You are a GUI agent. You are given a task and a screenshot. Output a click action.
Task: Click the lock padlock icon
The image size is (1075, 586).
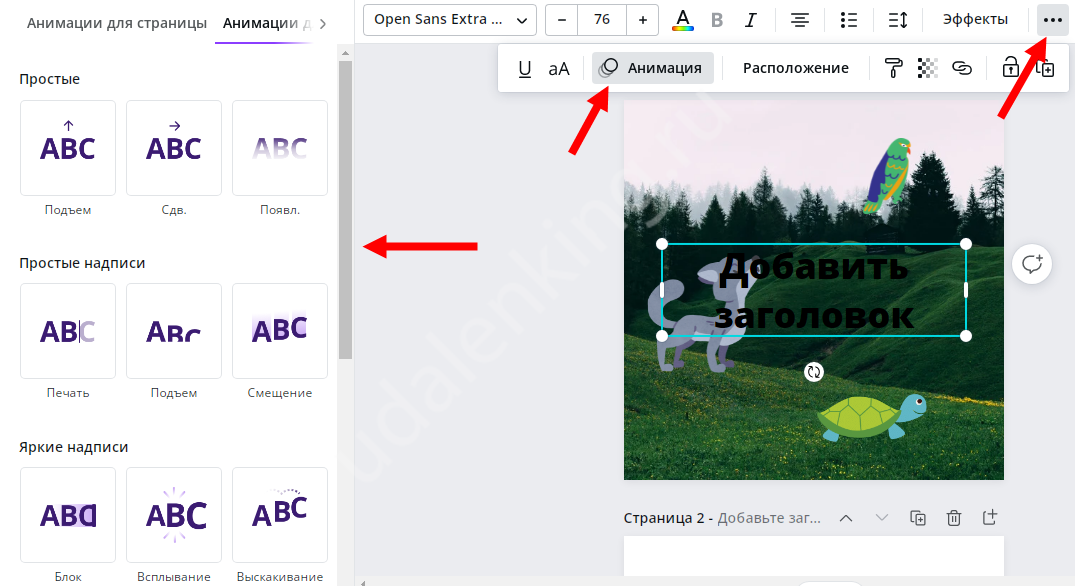pos(1010,68)
